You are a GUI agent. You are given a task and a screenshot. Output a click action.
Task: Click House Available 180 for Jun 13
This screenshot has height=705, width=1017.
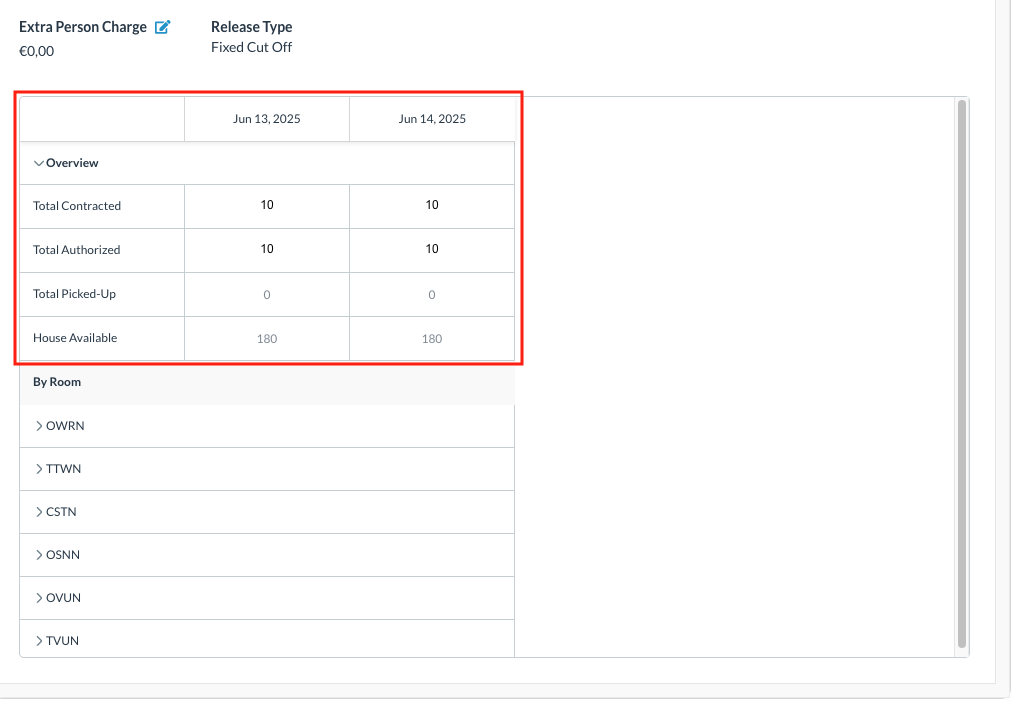coord(267,339)
